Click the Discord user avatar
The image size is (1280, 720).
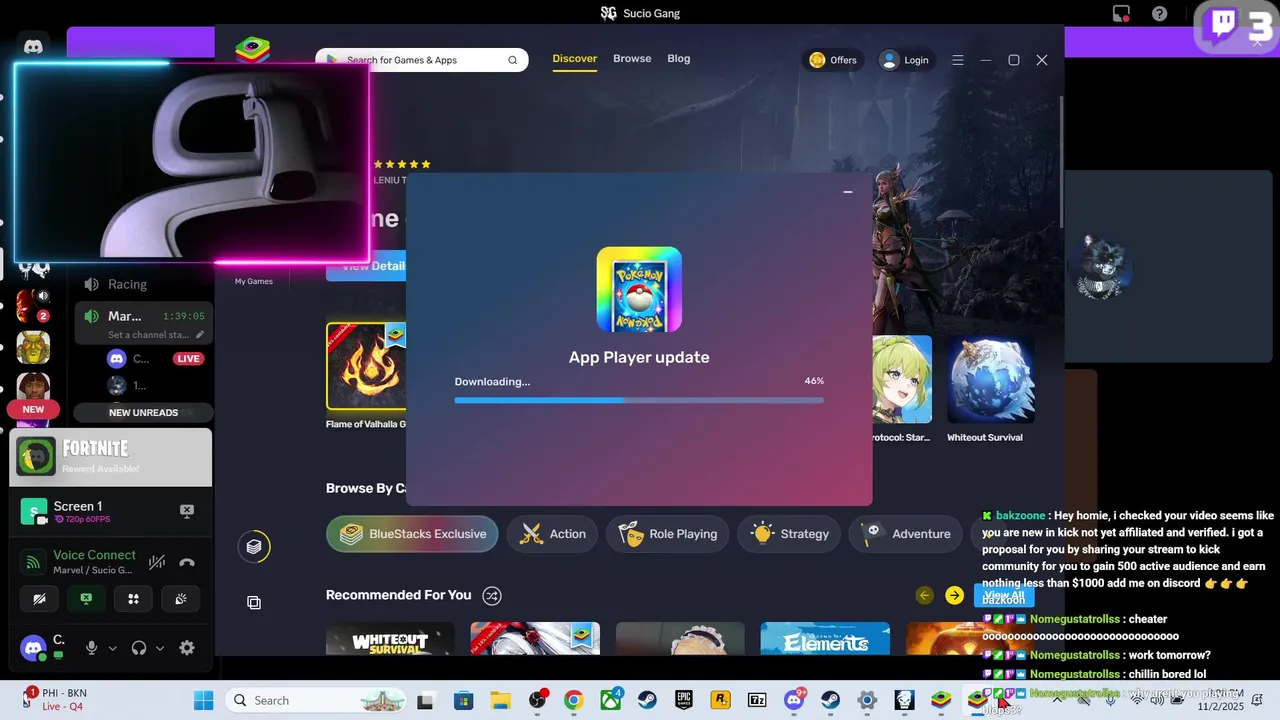pos(33,648)
